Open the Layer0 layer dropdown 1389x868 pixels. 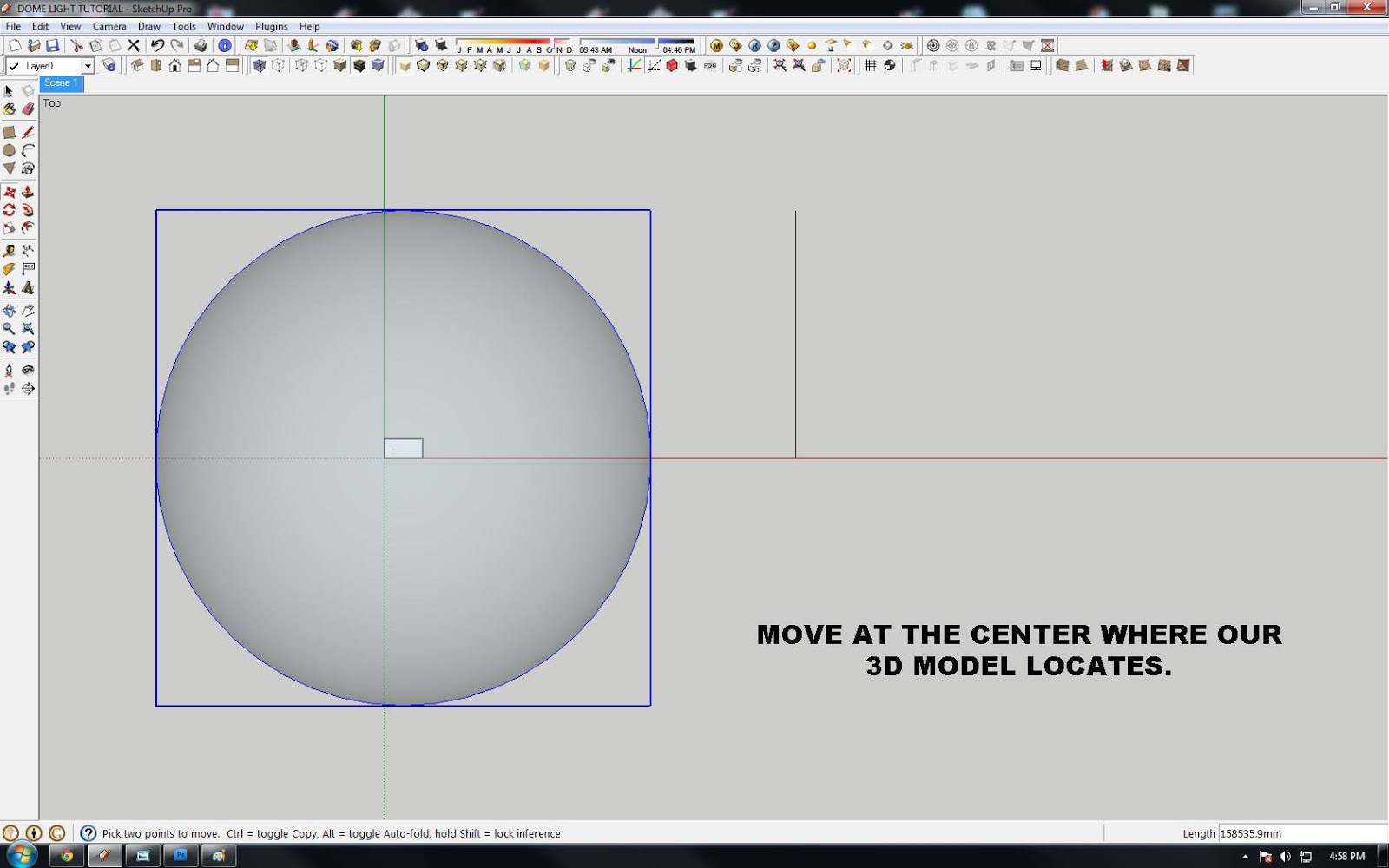tap(88, 65)
